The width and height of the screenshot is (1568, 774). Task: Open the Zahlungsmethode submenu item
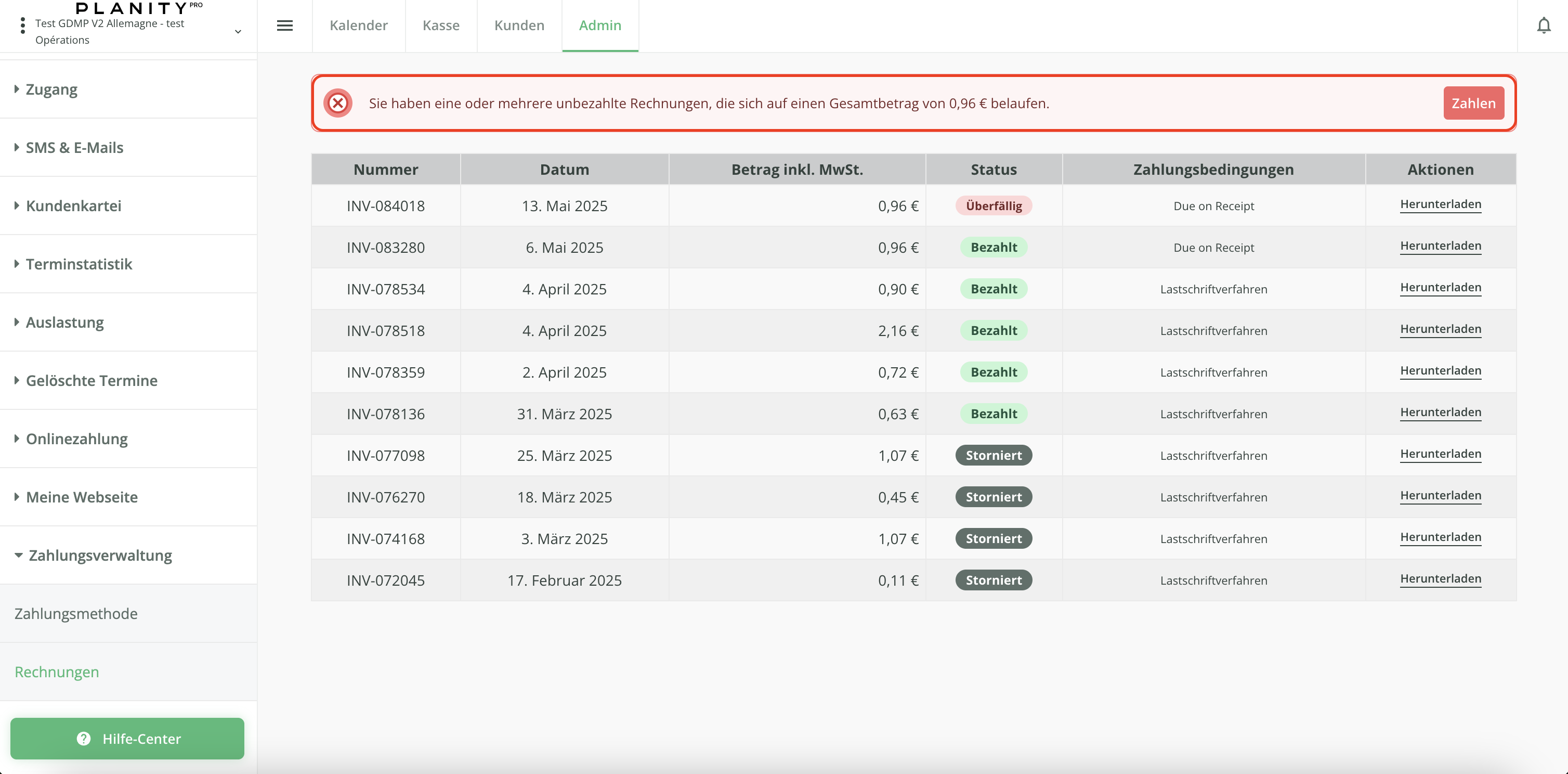coord(76,613)
